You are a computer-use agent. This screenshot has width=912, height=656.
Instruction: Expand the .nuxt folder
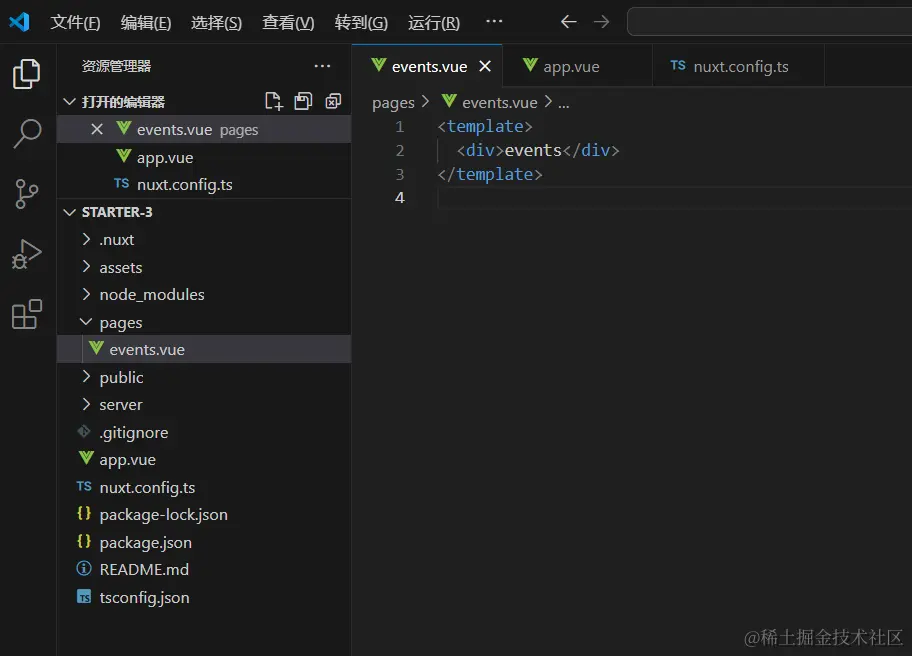click(204, 240)
